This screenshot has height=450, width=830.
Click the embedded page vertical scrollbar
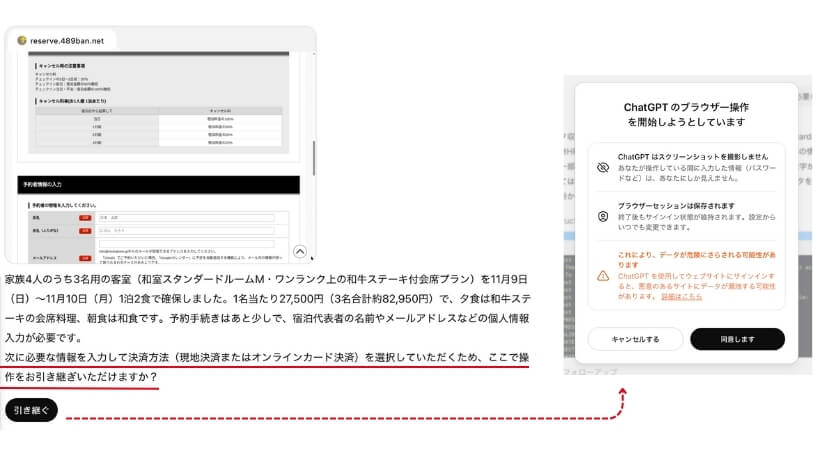point(313,158)
